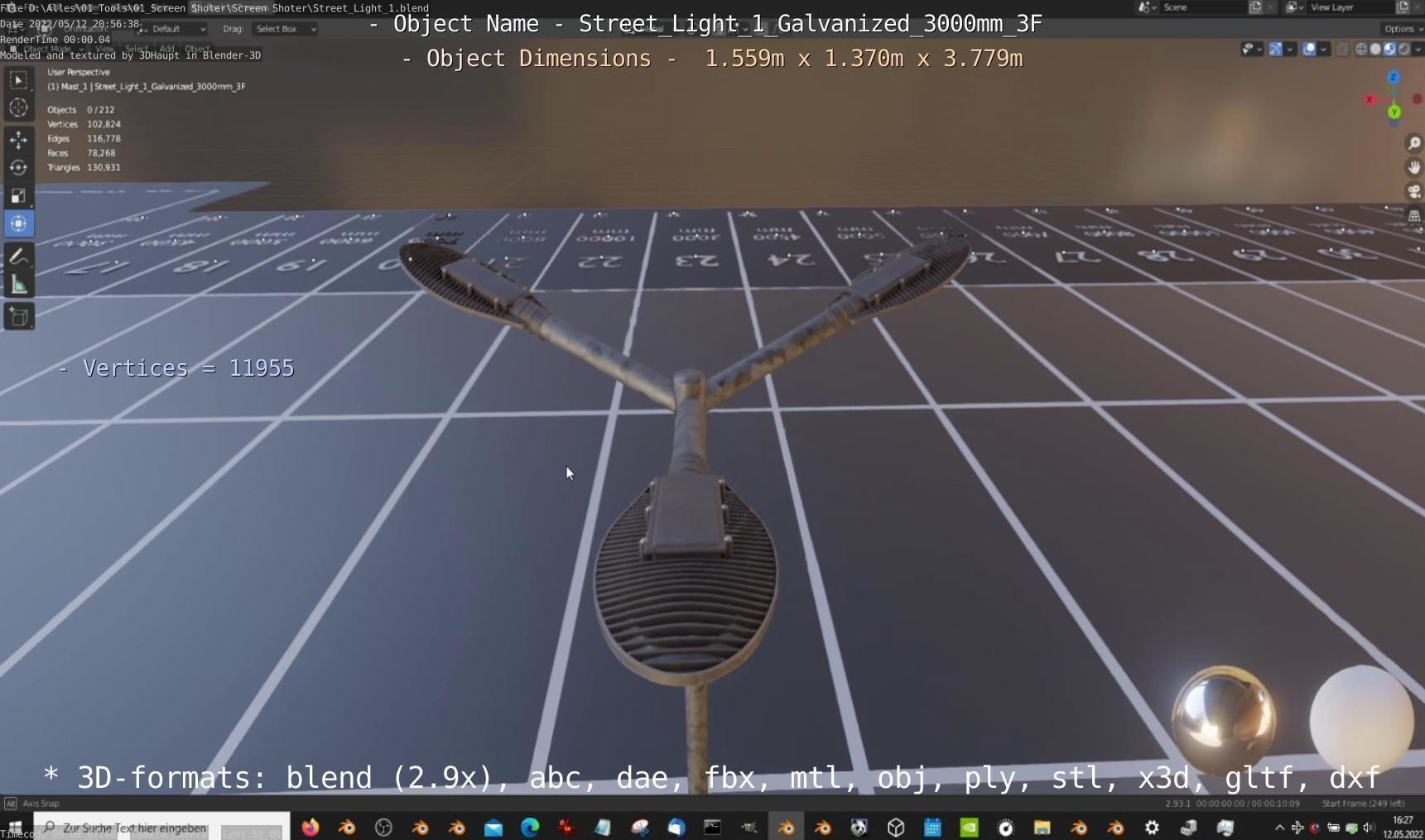Image resolution: width=1425 pixels, height=840 pixels.
Task: Select the Measure tool
Action: pos(18,286)
